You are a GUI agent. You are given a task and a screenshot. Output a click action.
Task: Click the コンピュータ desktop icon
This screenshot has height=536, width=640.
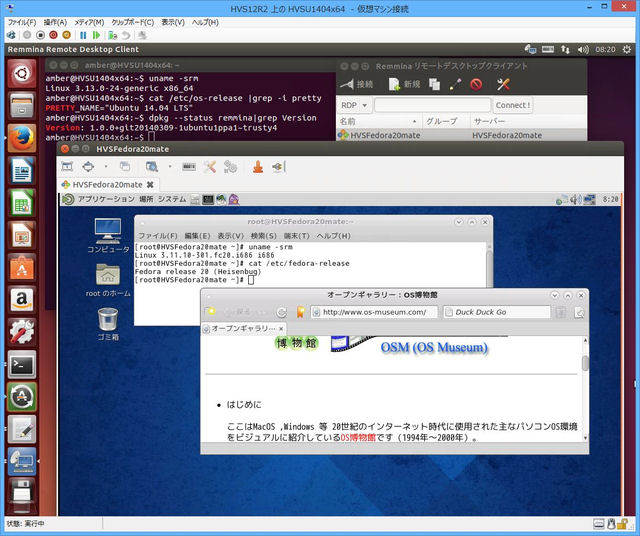108,236
